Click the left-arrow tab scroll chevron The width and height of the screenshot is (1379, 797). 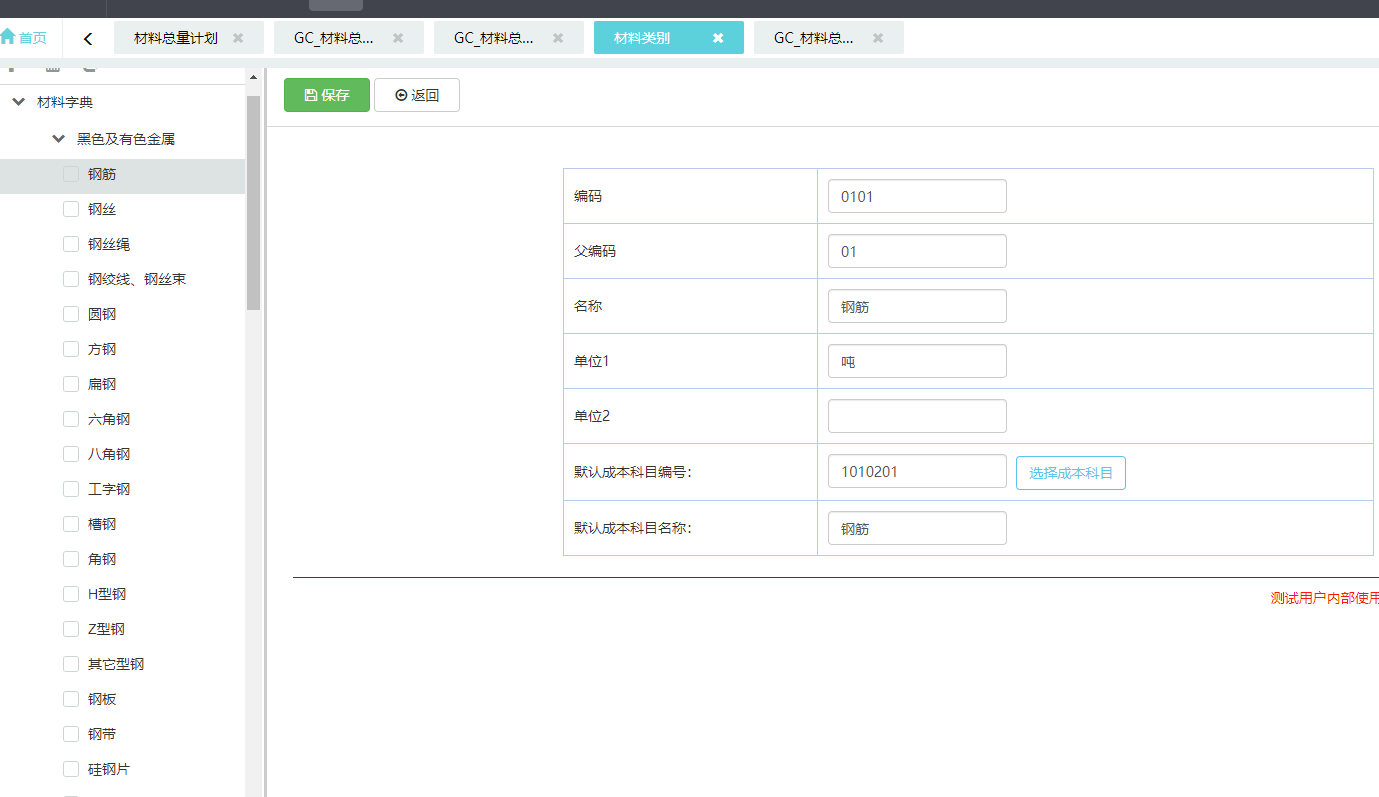click(88, 39)
